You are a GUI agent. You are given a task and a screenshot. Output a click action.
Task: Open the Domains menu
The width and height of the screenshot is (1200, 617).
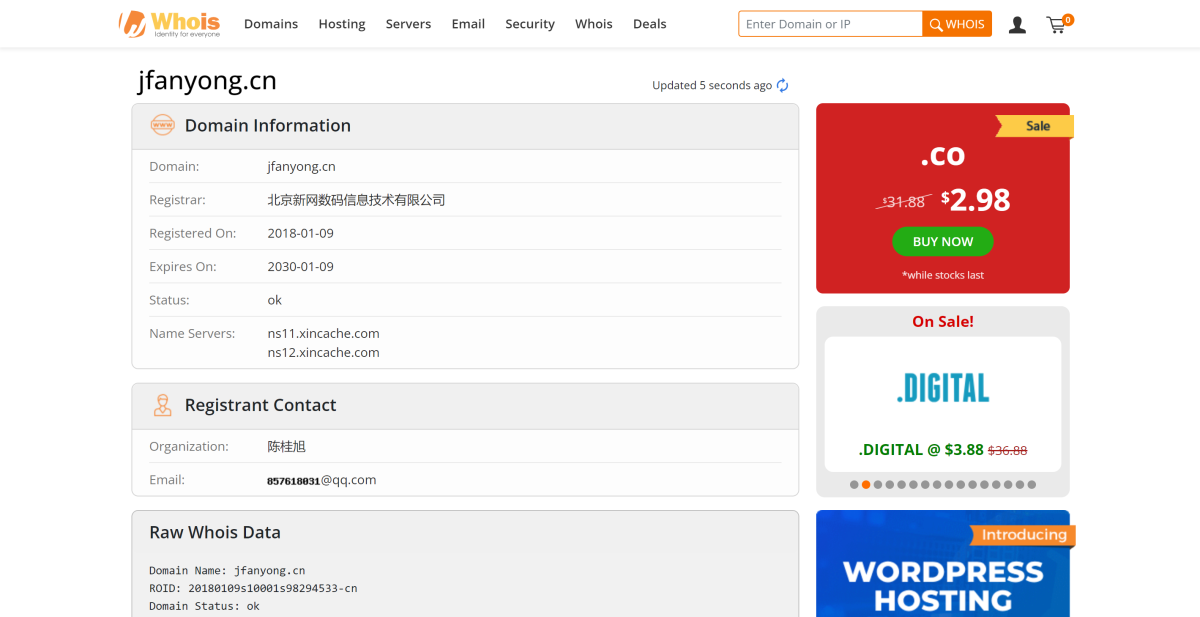(x=271, y=23)
